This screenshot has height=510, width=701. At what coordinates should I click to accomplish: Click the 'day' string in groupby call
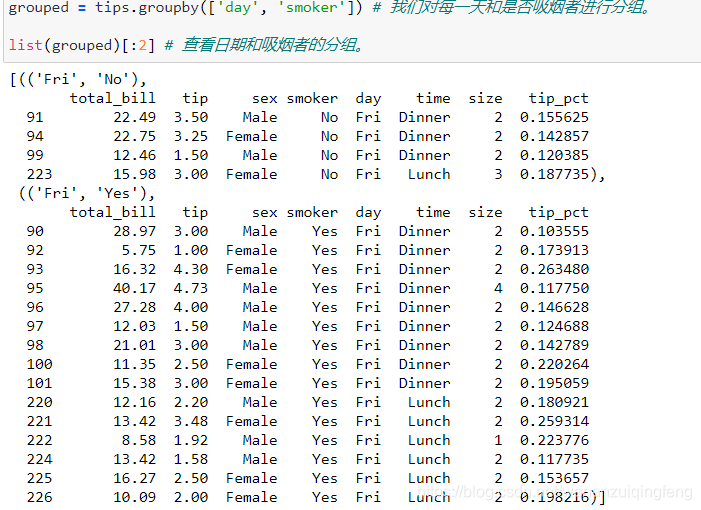pos(238,7)
